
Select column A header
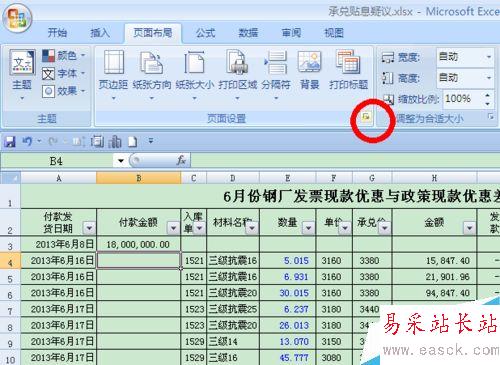(x=59, y=178)
